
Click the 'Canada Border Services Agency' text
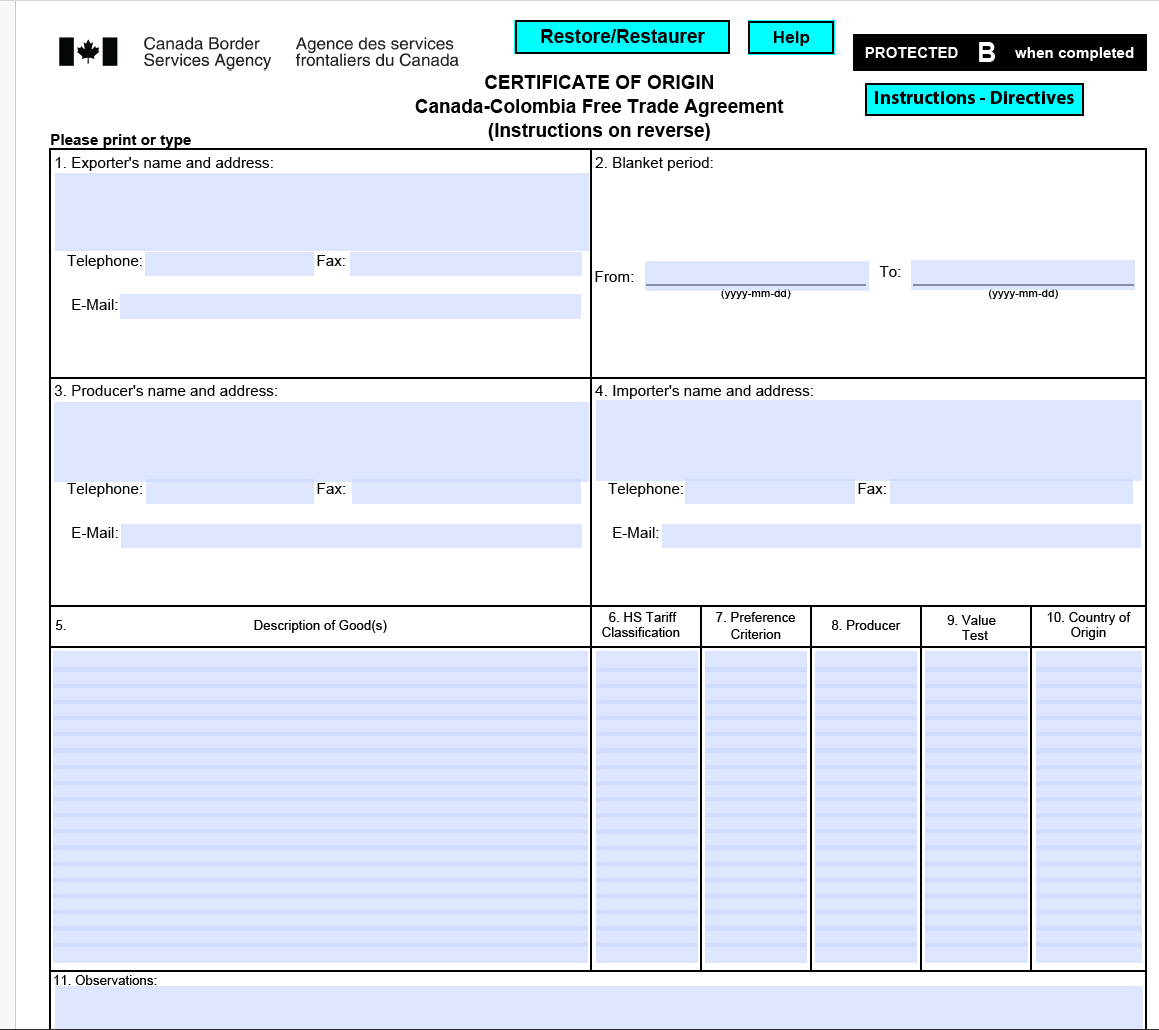click(x=207, y=52)
